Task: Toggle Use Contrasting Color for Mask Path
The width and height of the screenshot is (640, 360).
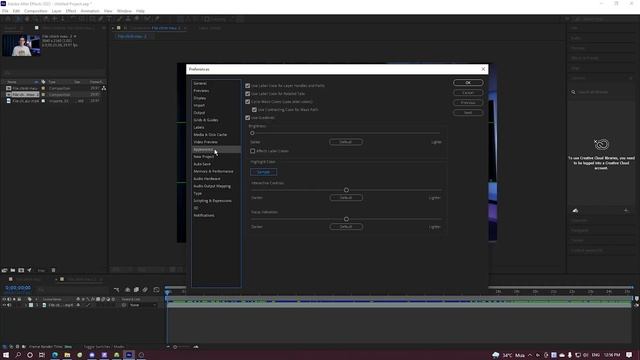Action: pos(254,110)
